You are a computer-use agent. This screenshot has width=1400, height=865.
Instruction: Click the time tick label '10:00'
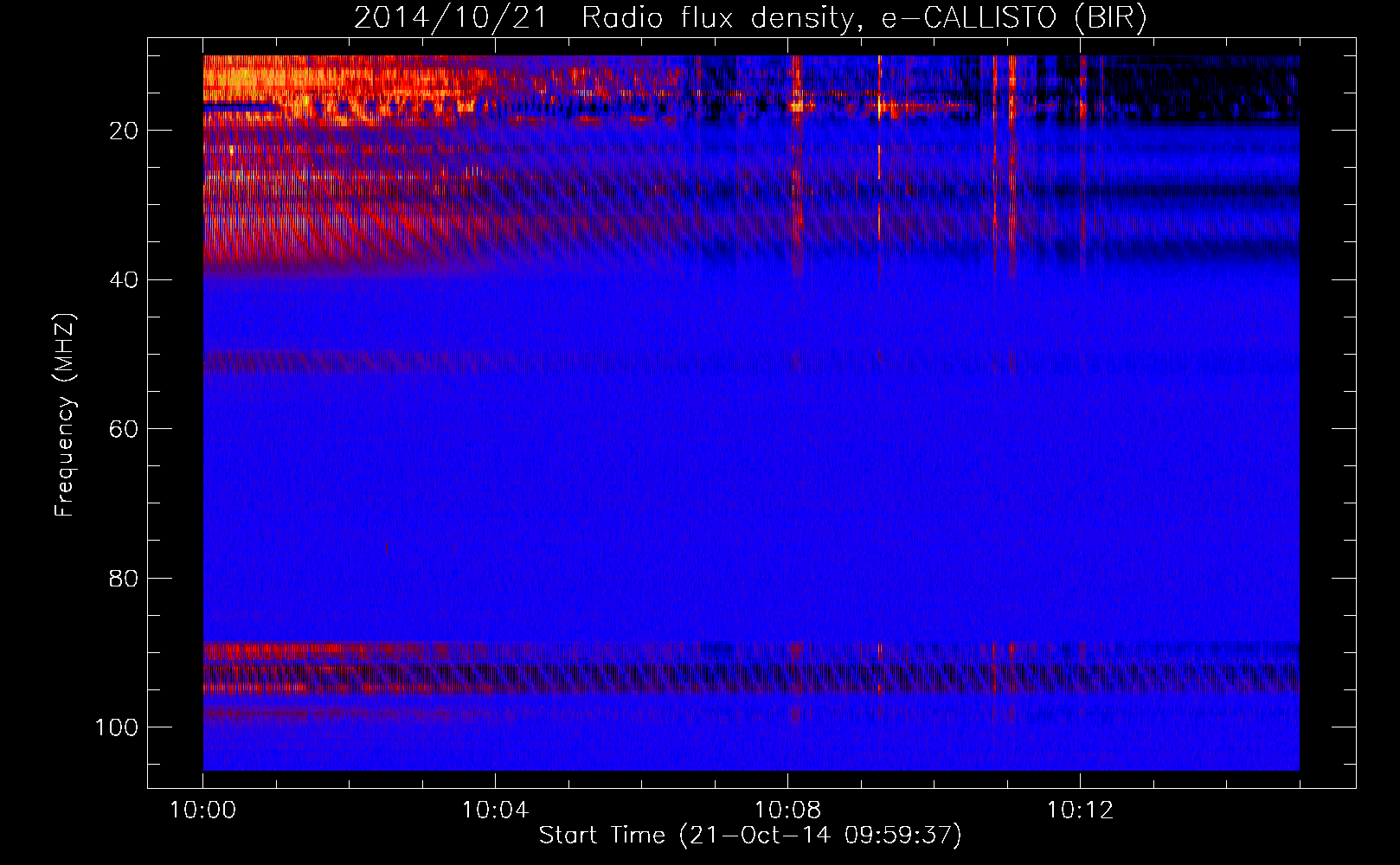pos(202,811)
